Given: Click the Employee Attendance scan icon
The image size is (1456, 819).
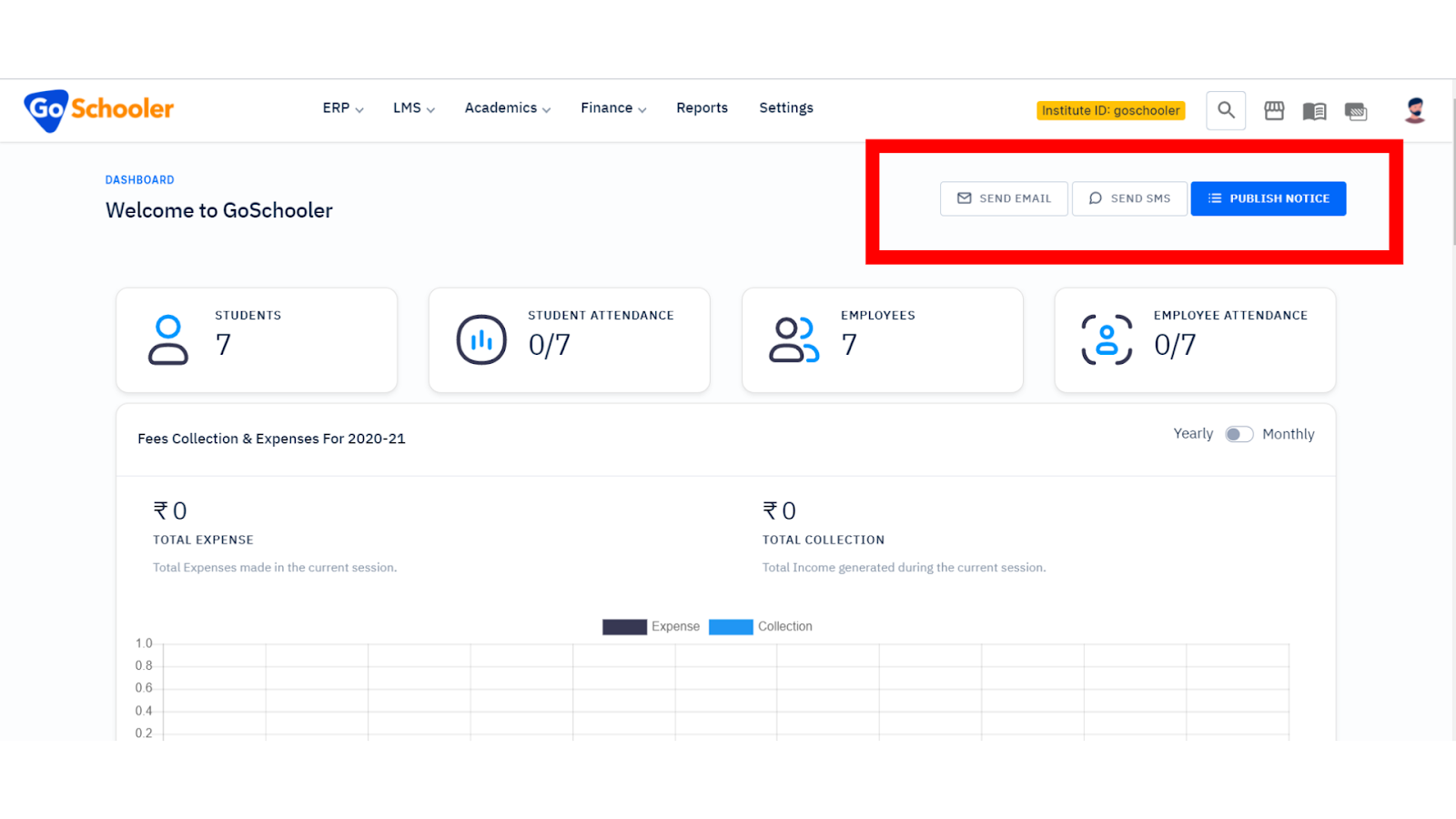Looking at the screenshot, I should point(1107,339).
